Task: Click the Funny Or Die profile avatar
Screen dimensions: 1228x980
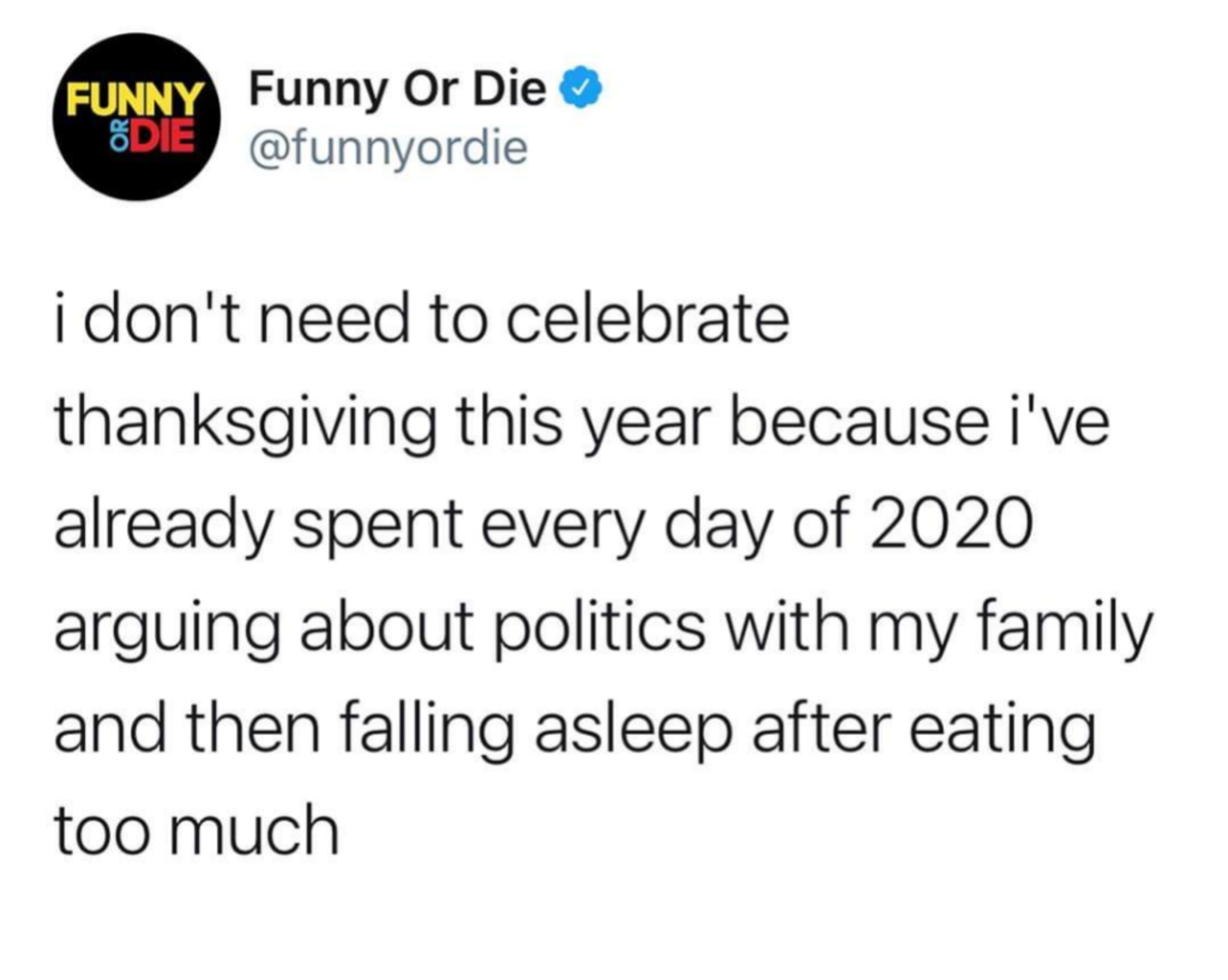Action: click(137, 117)
